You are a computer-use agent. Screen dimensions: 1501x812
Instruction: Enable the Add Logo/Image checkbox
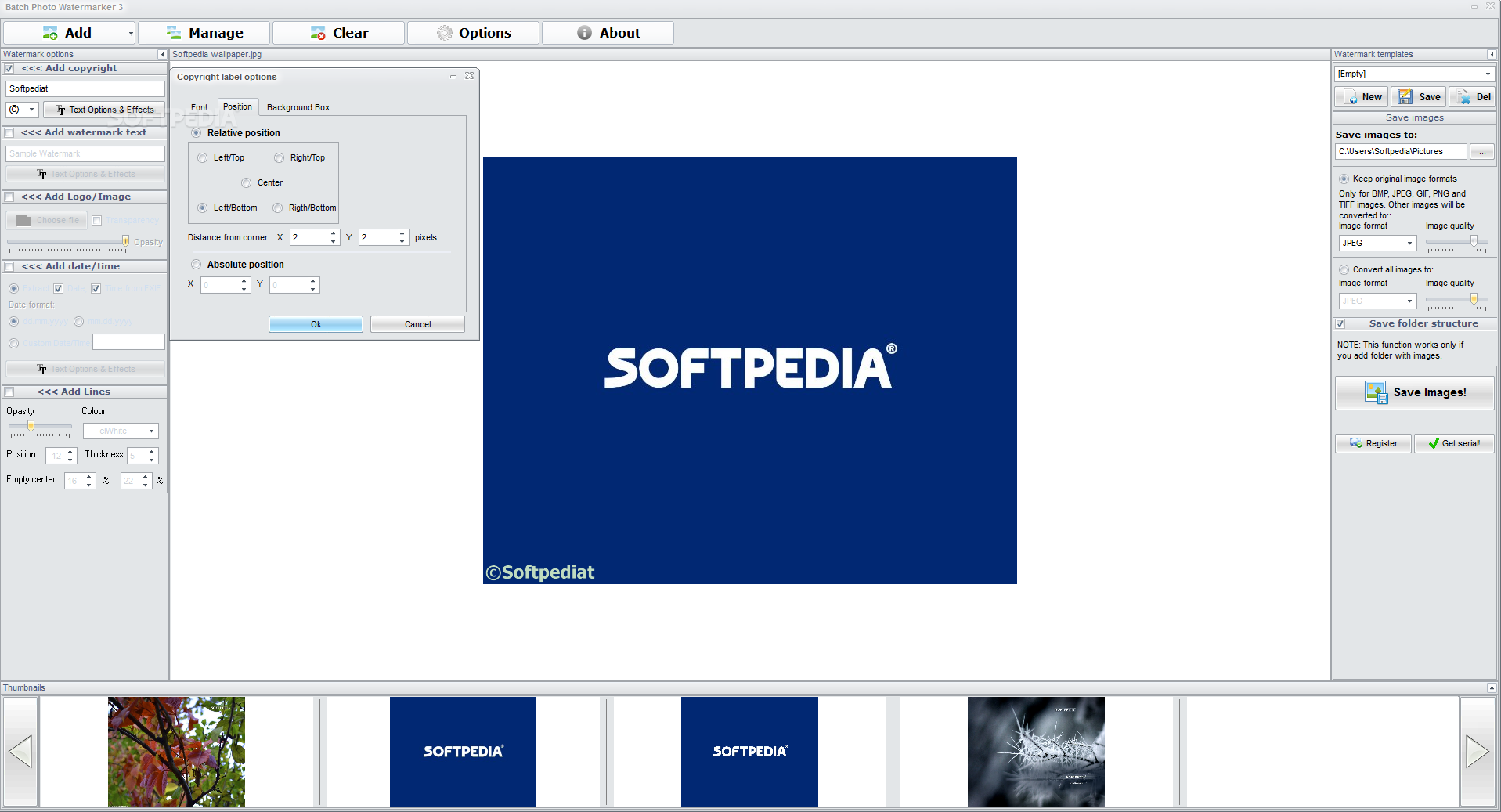tap(9, 197)
